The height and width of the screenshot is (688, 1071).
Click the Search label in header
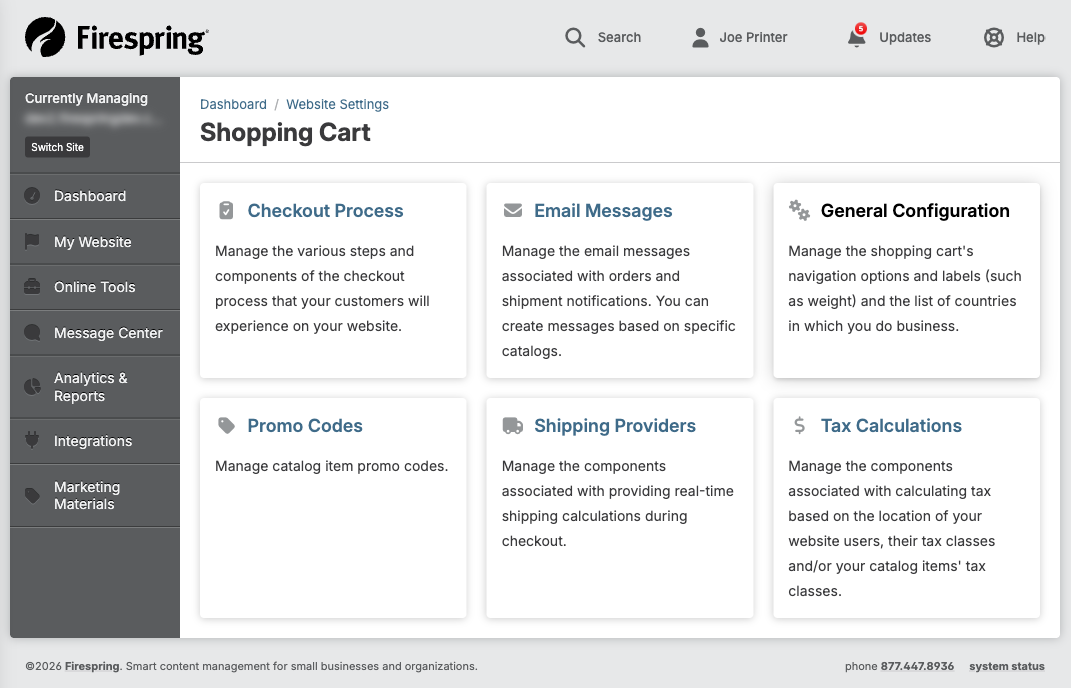620,38
